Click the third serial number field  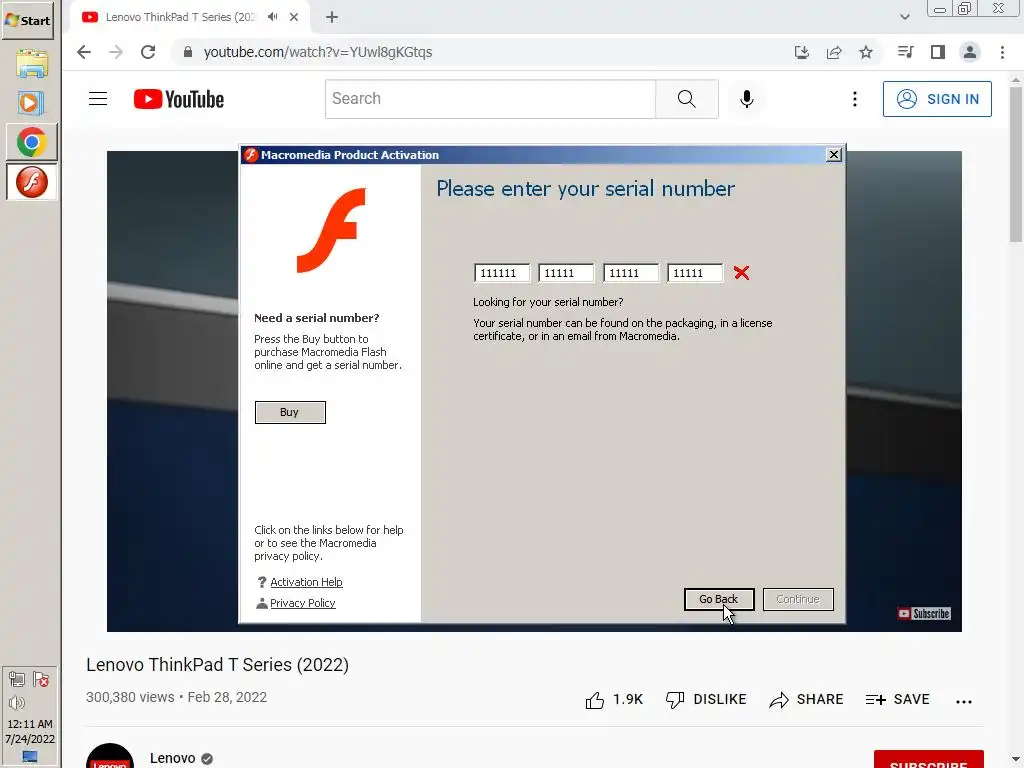[630, 273]
